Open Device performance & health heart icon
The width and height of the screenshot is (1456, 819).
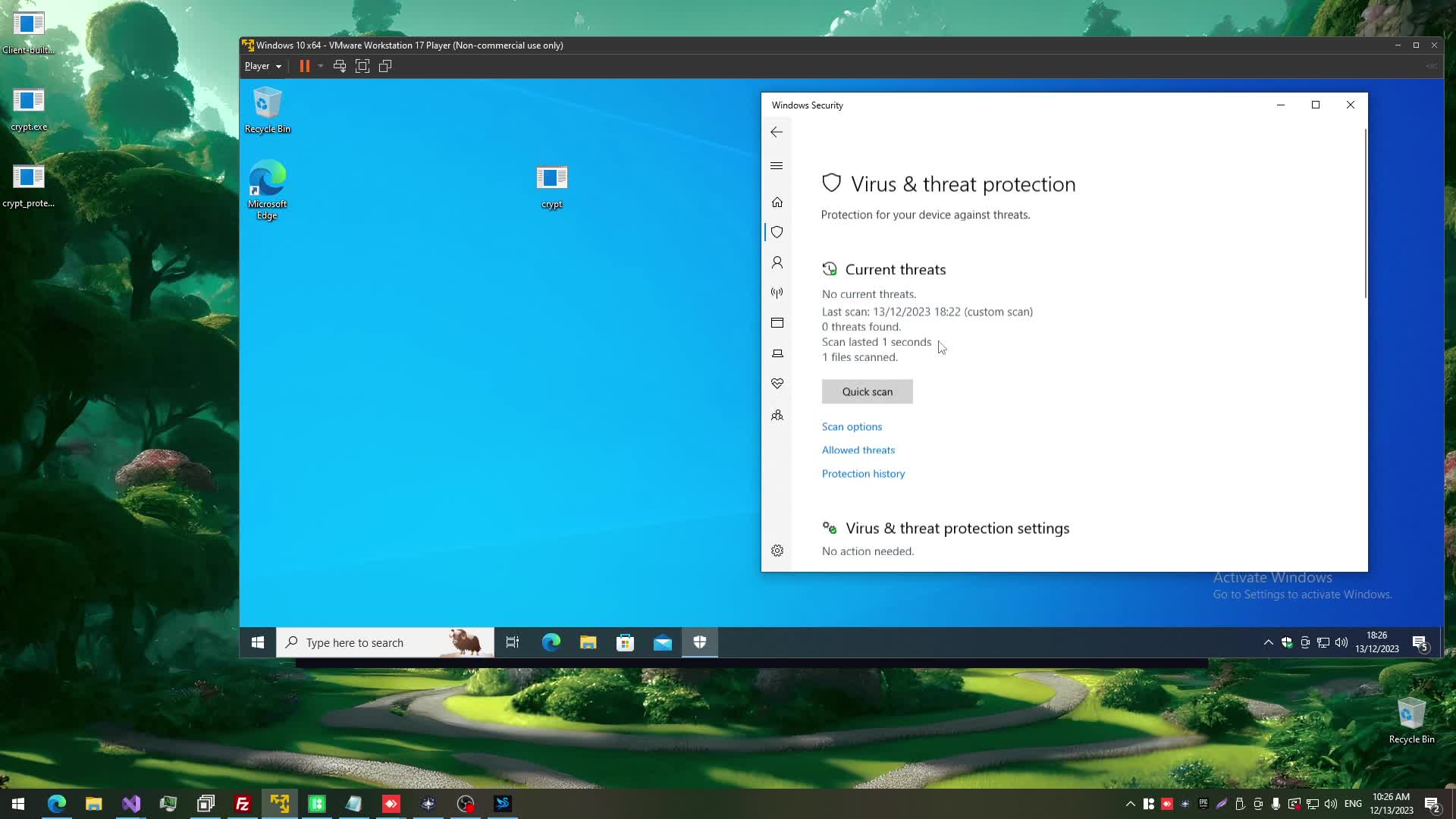pos(777,384)
